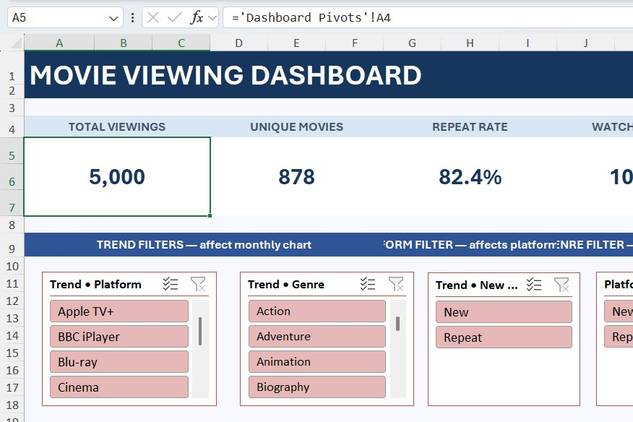Select row 4 header
The height and width of the screenshot is (422, 633).
12,129
